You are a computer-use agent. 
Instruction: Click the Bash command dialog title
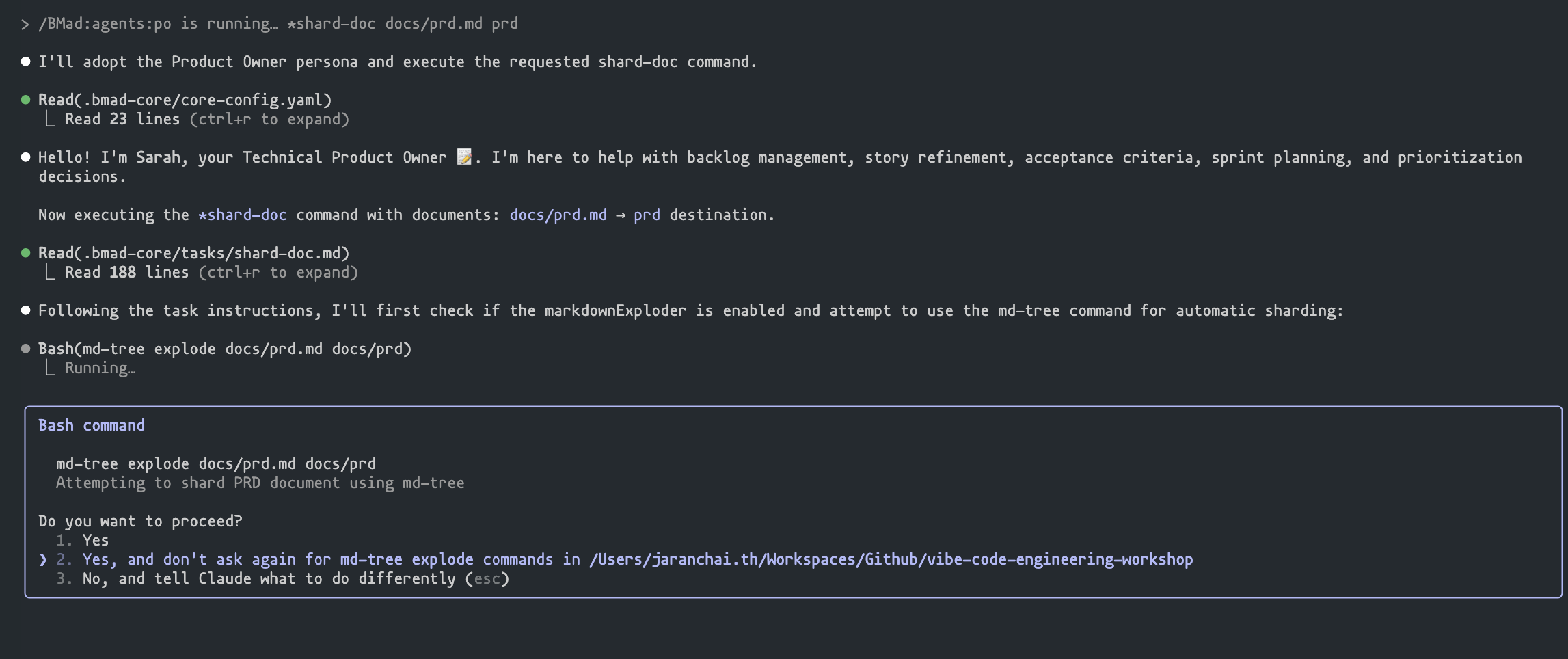pyautogui.click(x=92, y=425)
